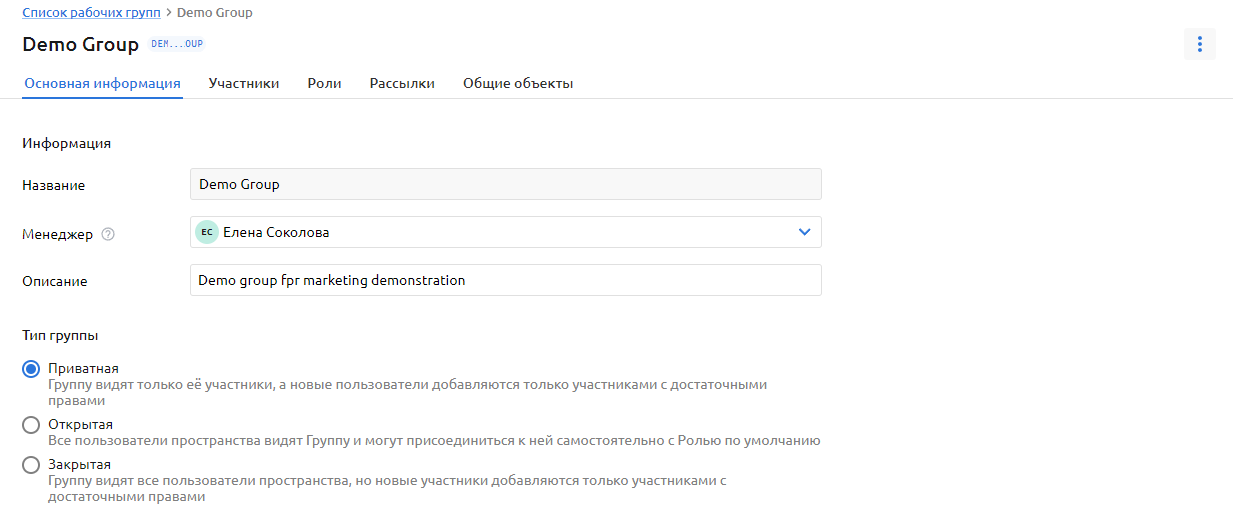
Task: Open the three-dot more options menu
Action: pyautogui.click(x=1199, y=44)
